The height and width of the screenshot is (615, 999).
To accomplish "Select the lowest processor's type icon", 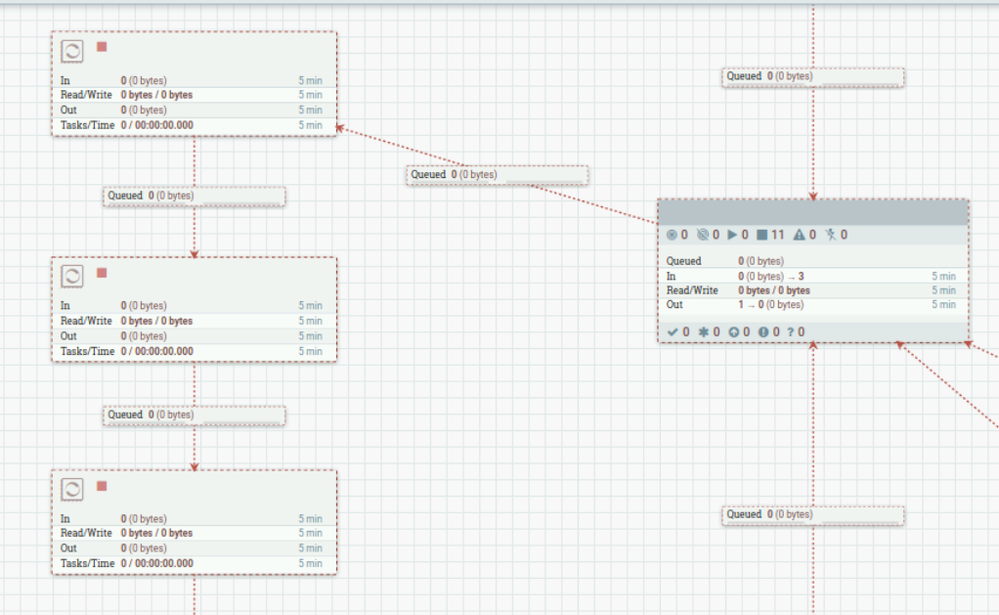I will [x=72, y=489].
